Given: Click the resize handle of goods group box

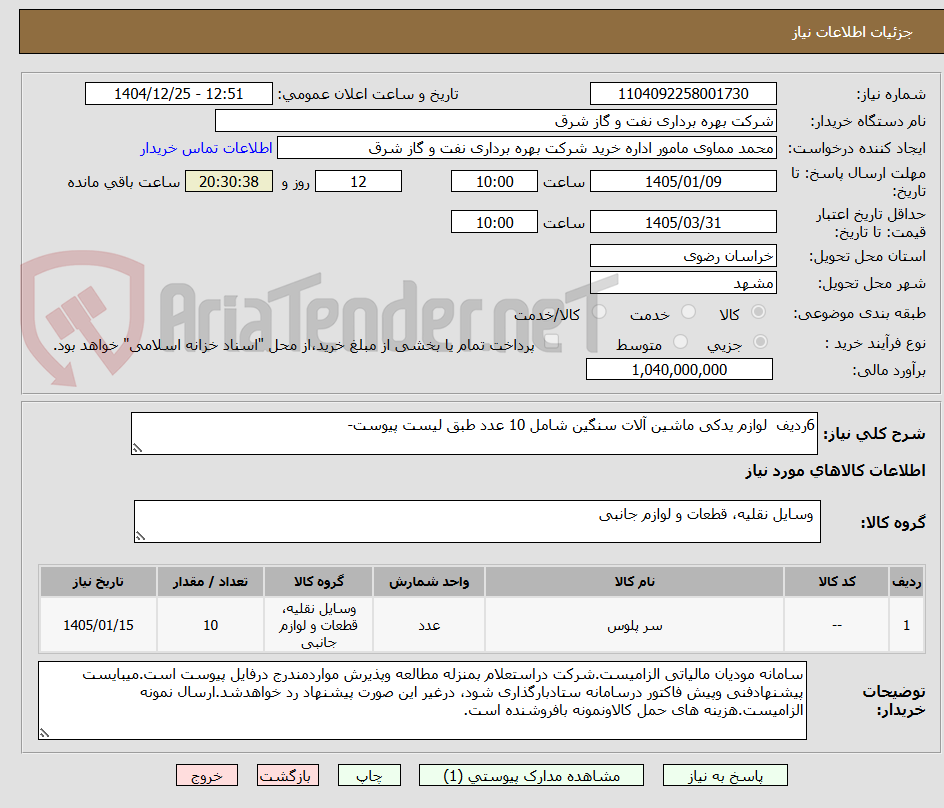Looking at the screenshot, I should [140, 536].
